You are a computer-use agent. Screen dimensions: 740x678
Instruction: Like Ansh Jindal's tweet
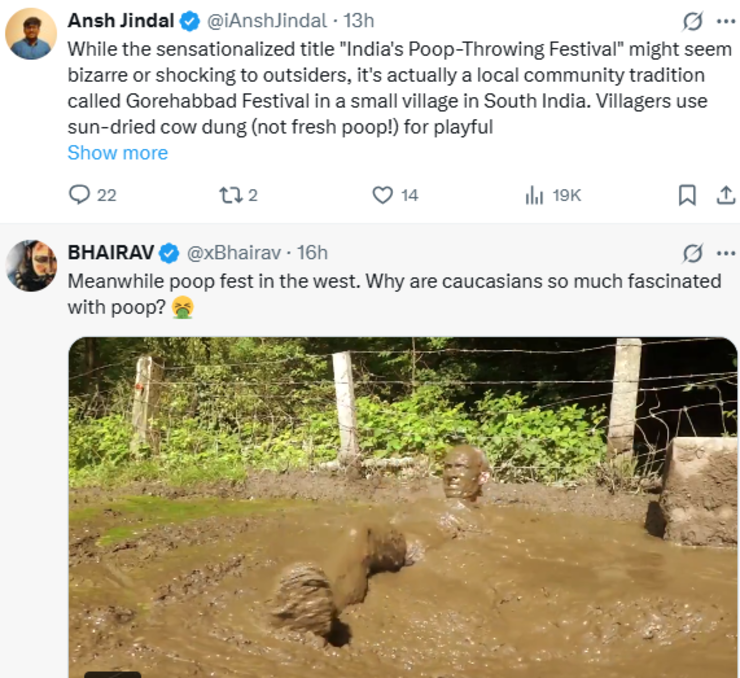[x=383, y=195]
